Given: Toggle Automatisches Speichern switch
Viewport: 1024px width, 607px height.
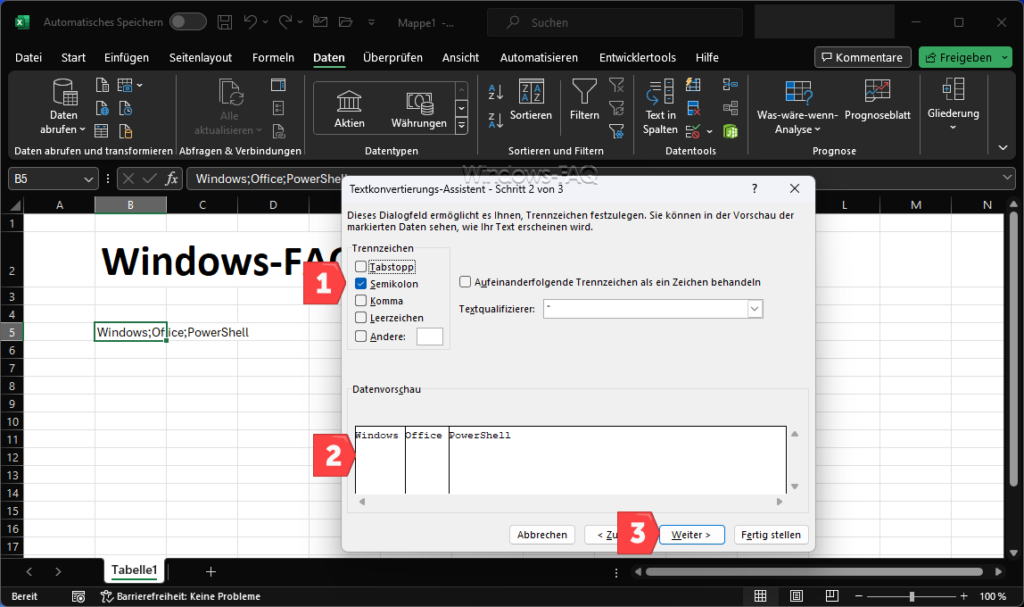Looking at the screenshot, I should [x=187, y=22].
